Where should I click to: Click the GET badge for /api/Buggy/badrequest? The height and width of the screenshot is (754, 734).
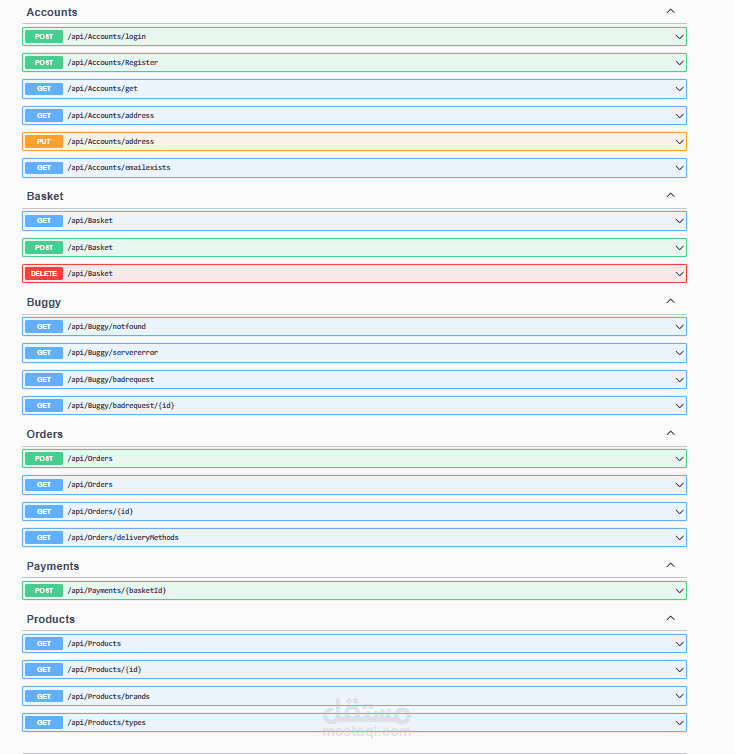44,379
